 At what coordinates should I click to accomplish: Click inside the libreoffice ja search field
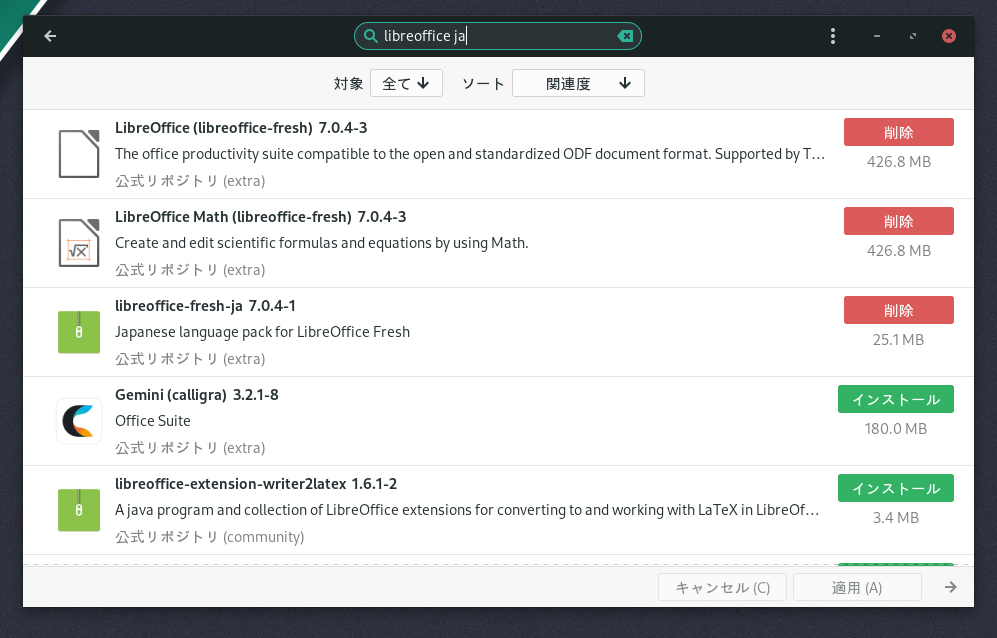click(x=497, y=36)
